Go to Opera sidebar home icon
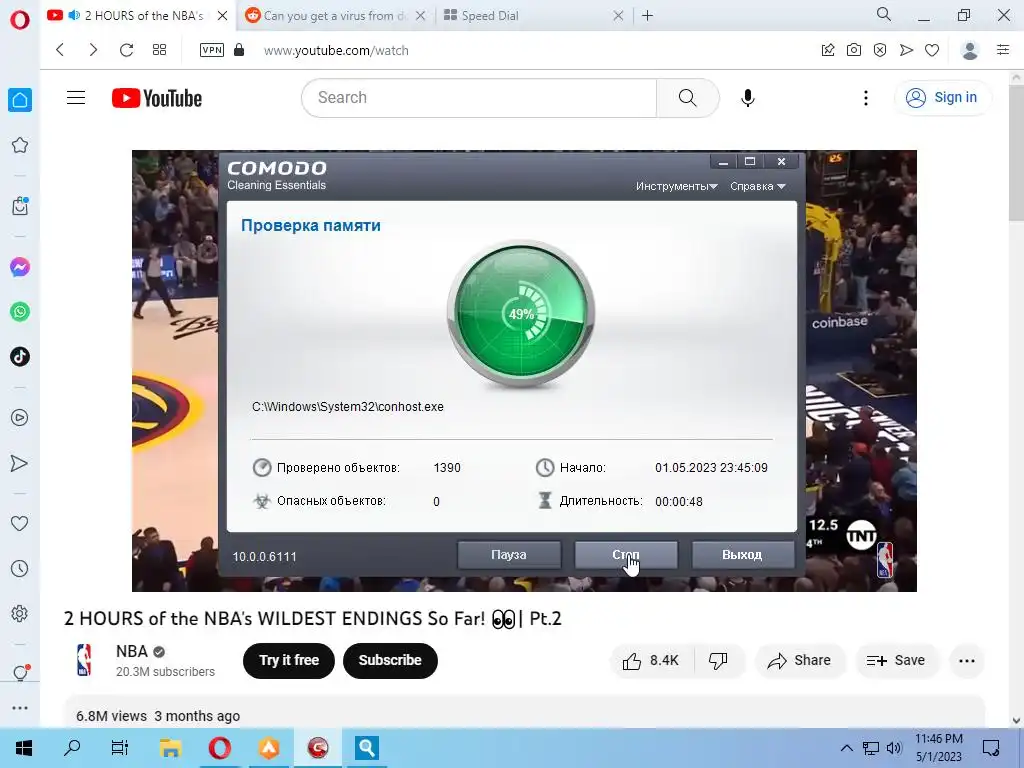 click(20, 99)
